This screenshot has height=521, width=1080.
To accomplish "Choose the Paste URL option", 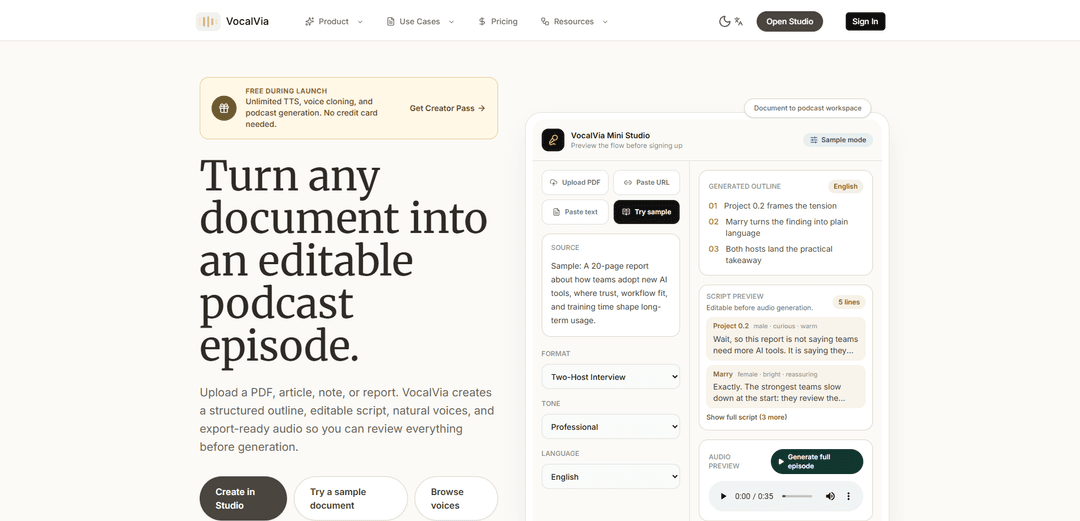I will 646,183.
